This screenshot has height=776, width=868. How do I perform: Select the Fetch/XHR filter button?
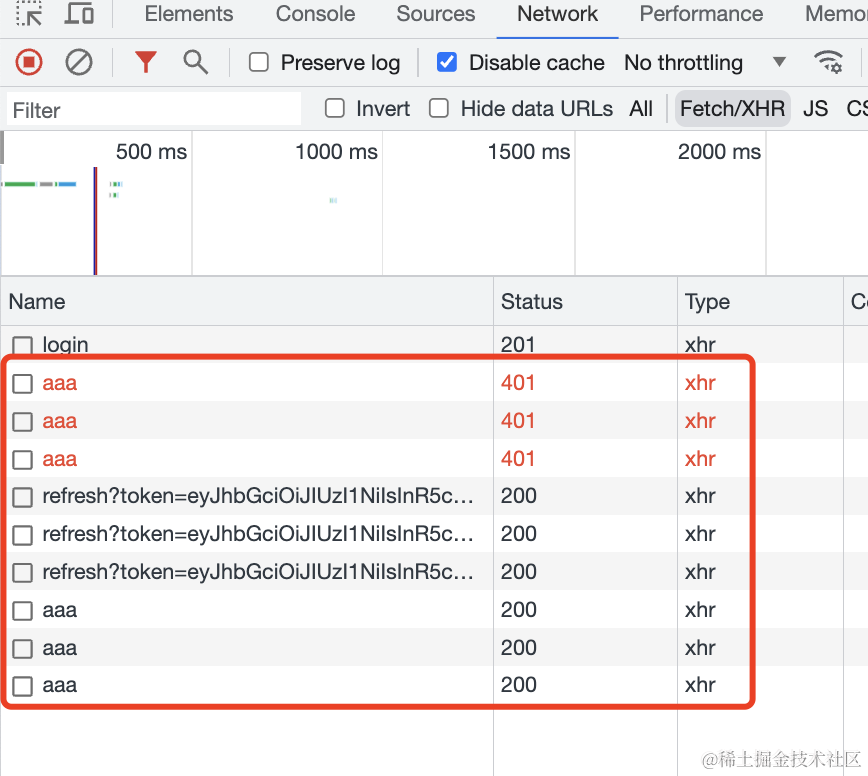(732, 108)
